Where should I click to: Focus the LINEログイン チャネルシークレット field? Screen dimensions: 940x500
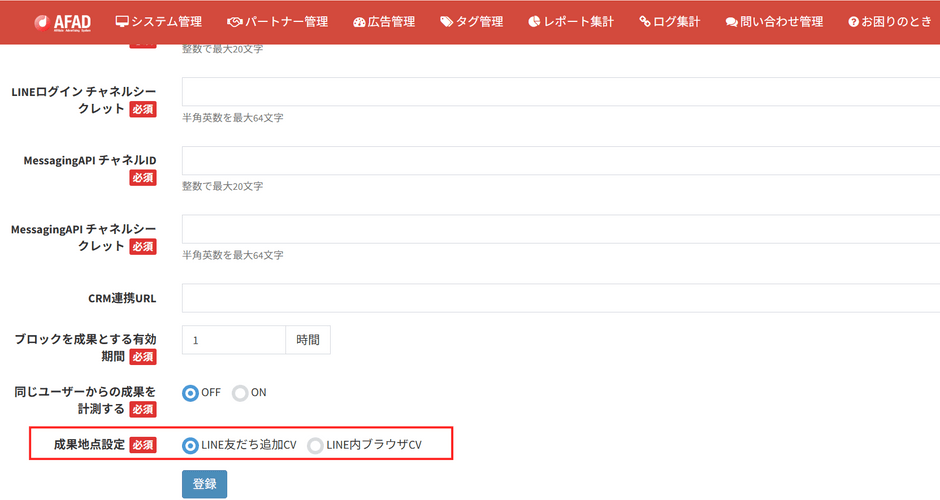(x=561, y=92)
